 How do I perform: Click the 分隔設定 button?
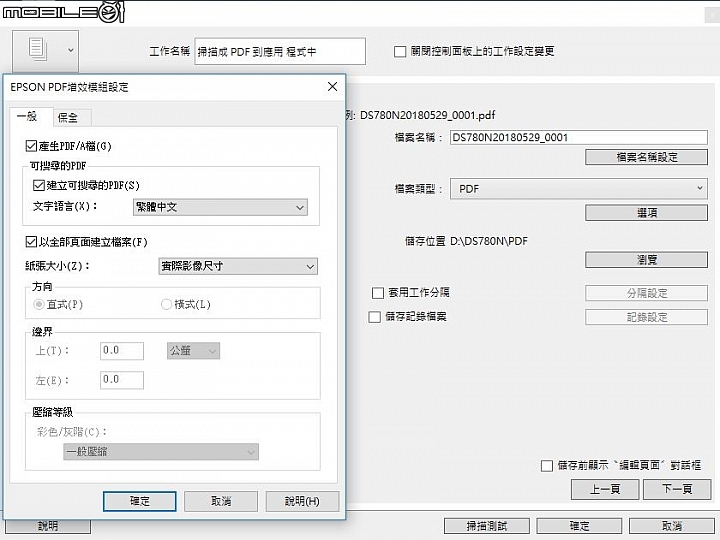coord(647,293)
